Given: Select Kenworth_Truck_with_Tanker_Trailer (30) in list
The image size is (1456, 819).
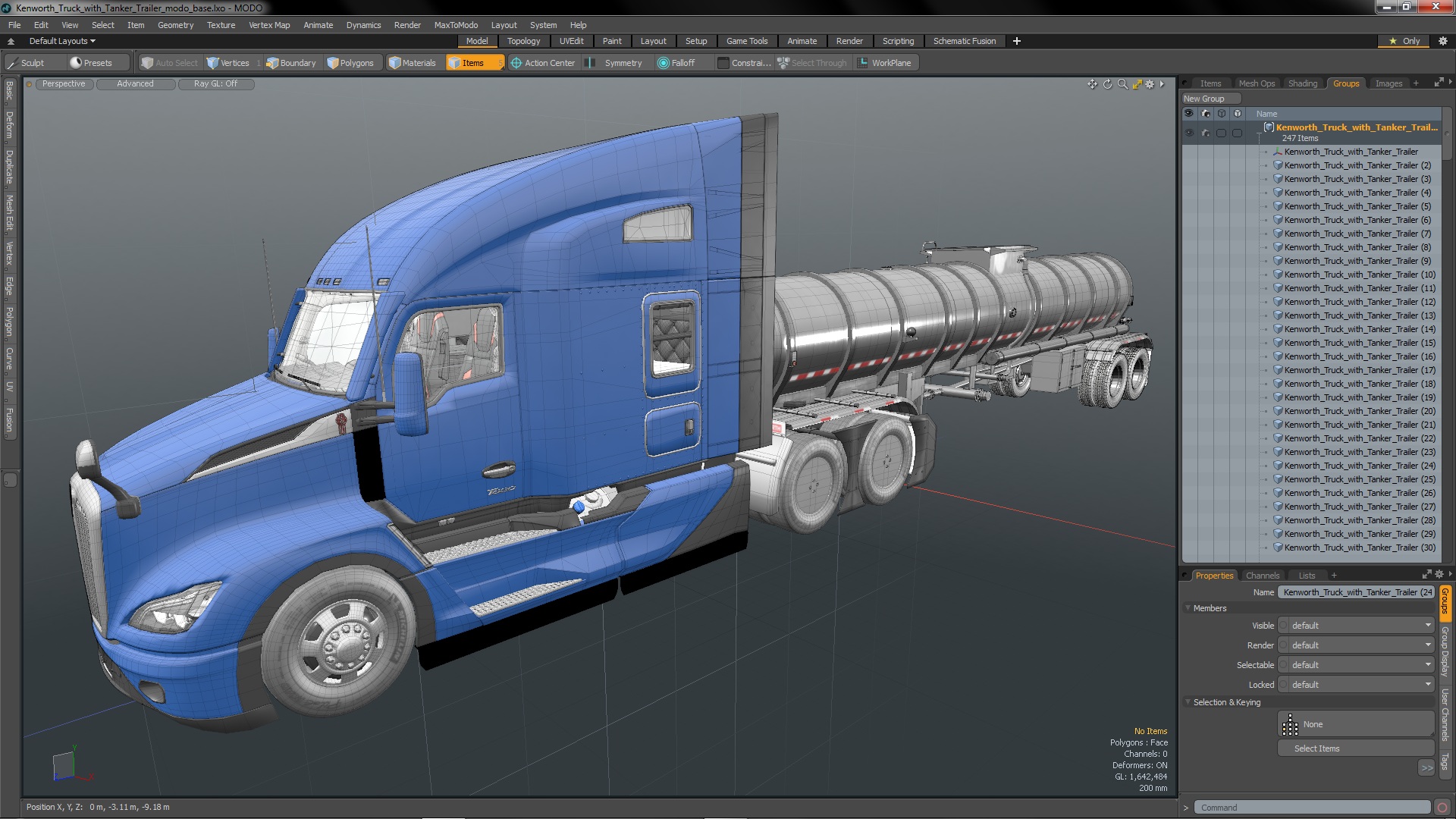Looking at the screenshot, I should 1359,548.
